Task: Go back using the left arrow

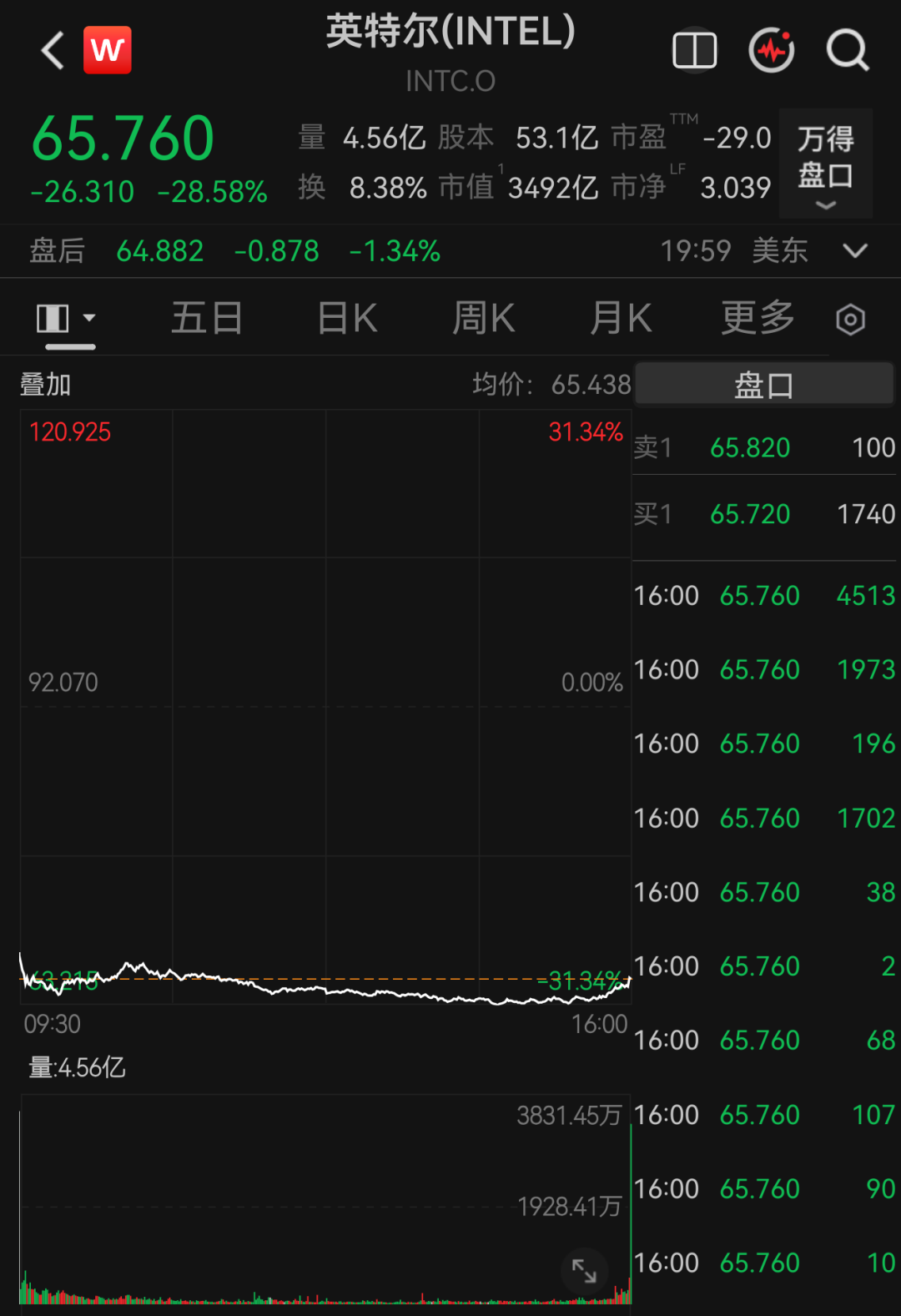Action: coord(53,51)
